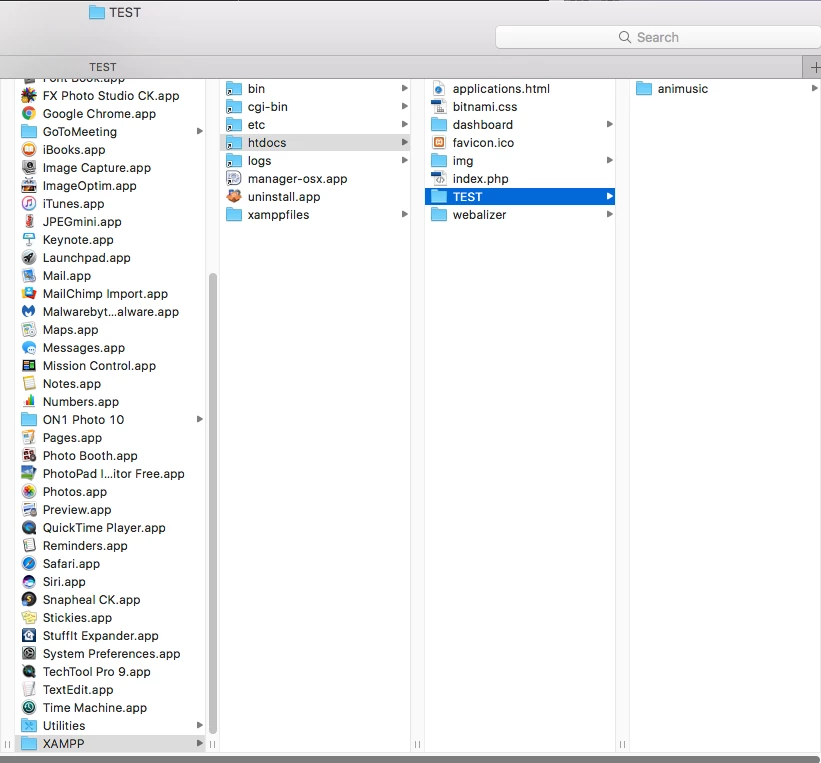Click the favicon.ico file icon
Viewport: 821px width, 763px height.
[x=439, y=142]
